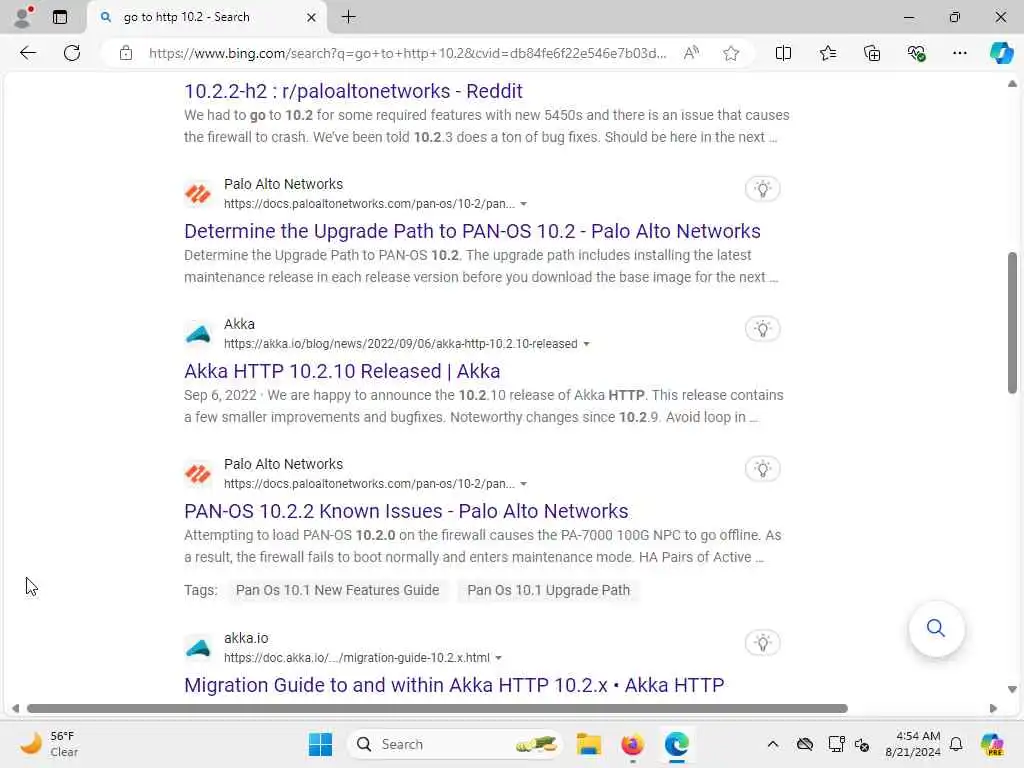
Task: Click 'Palo Alto Networks' site name above Known Issues
Action: tap(283, 464)
